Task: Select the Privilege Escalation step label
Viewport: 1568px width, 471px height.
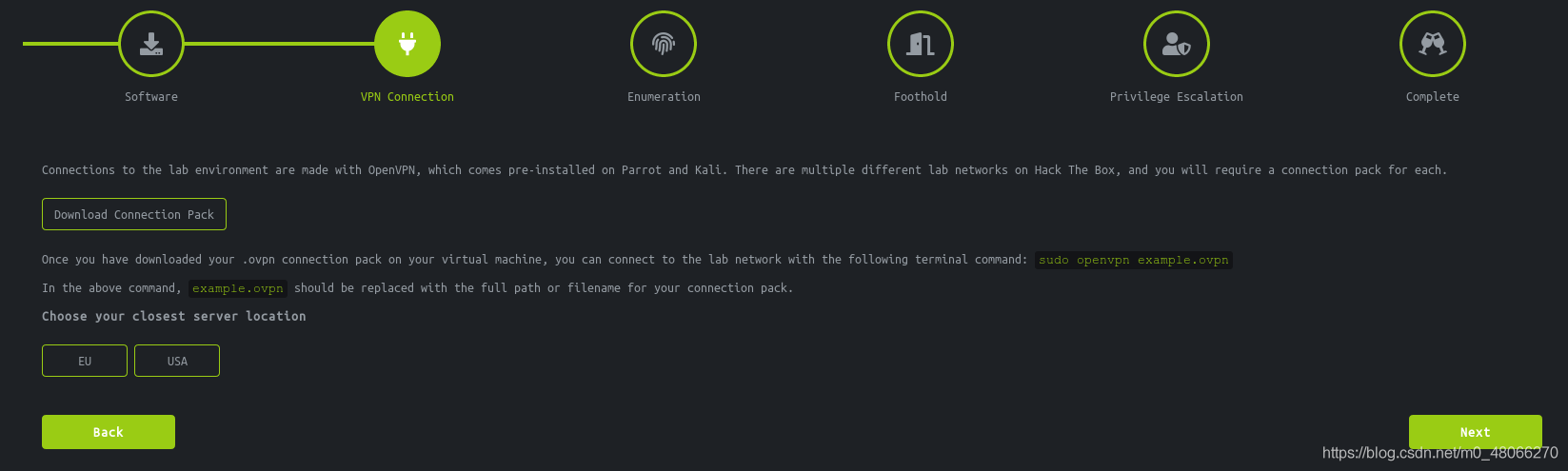Action: point(1177,97)
